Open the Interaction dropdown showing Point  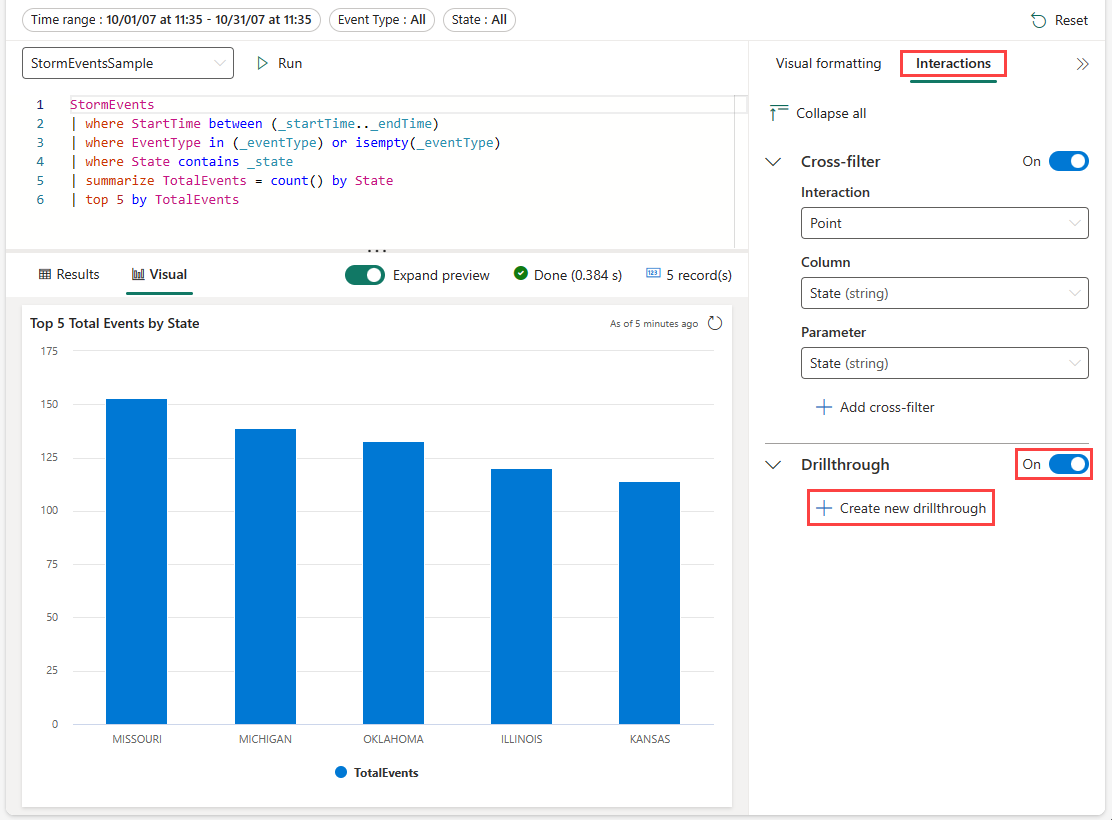pos(944,223)
